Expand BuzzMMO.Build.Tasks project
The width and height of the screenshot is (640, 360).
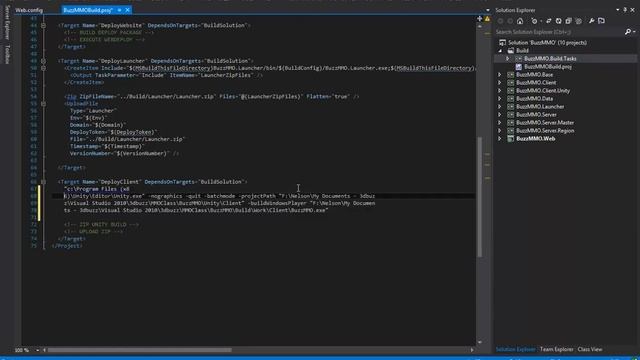tap(508, 59)
